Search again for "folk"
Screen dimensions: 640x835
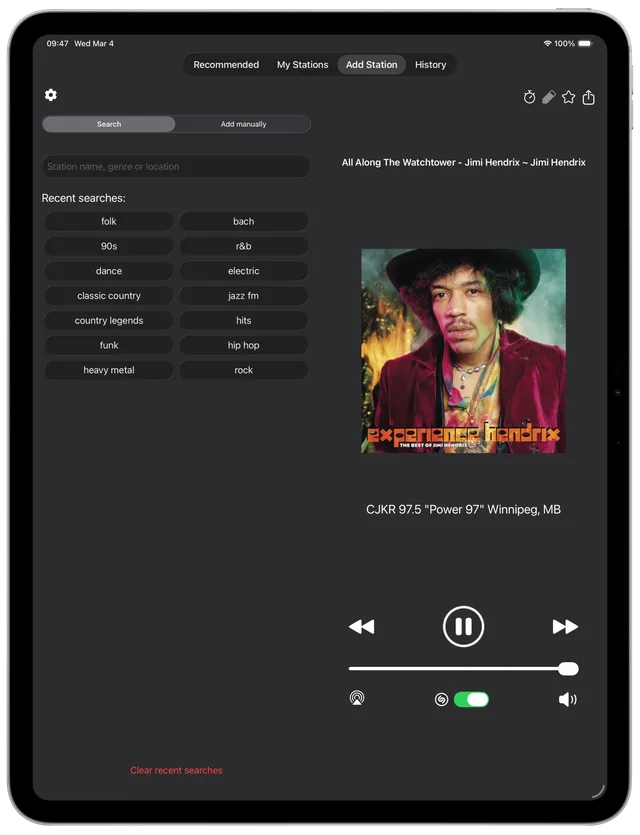pyautogui.click(x=109, y=222)
